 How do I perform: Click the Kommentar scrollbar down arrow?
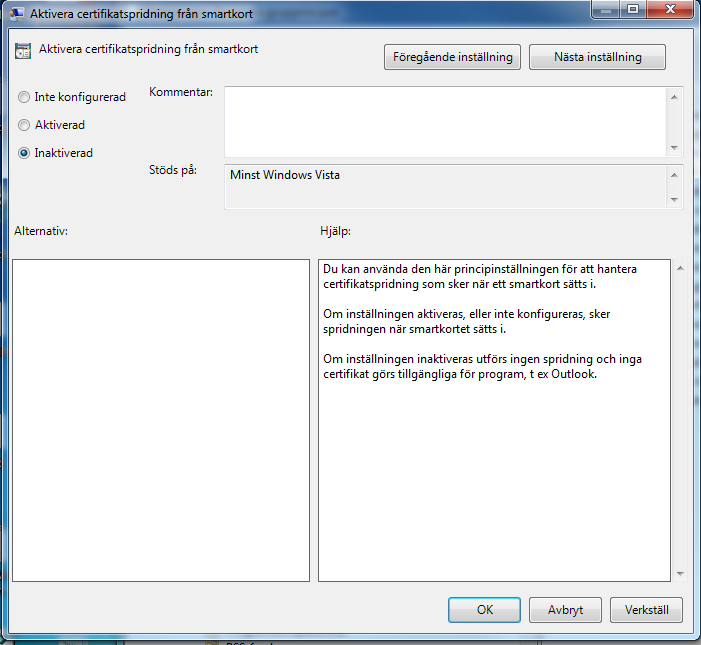[674, 148]
